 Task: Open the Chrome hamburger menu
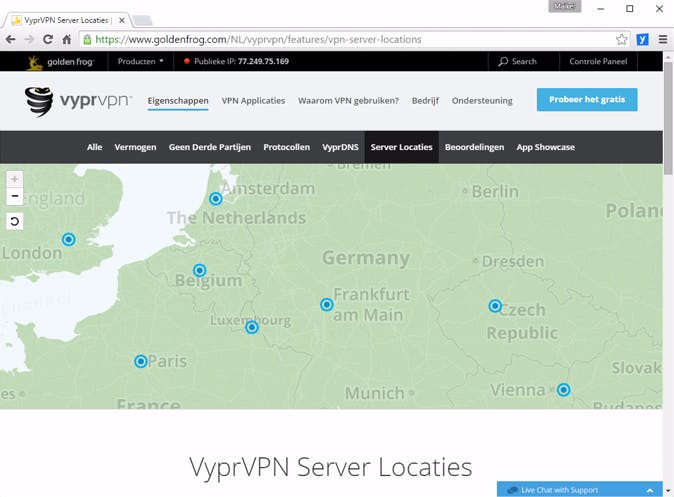[663, 40]
